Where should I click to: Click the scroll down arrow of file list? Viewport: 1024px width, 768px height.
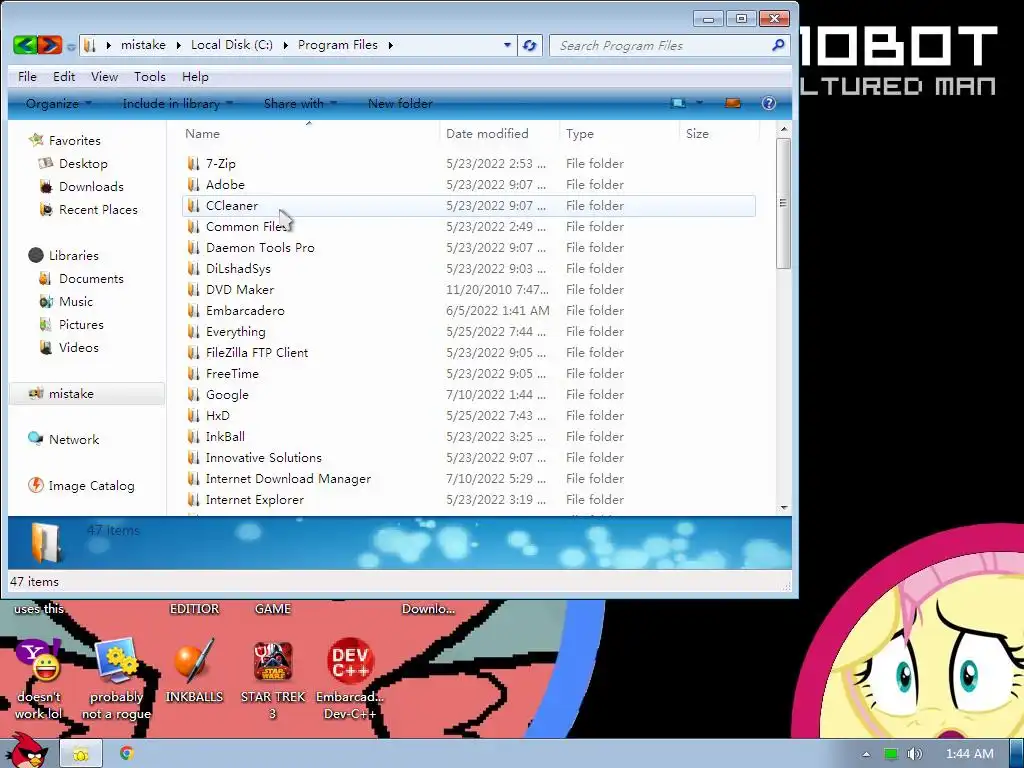784,507
